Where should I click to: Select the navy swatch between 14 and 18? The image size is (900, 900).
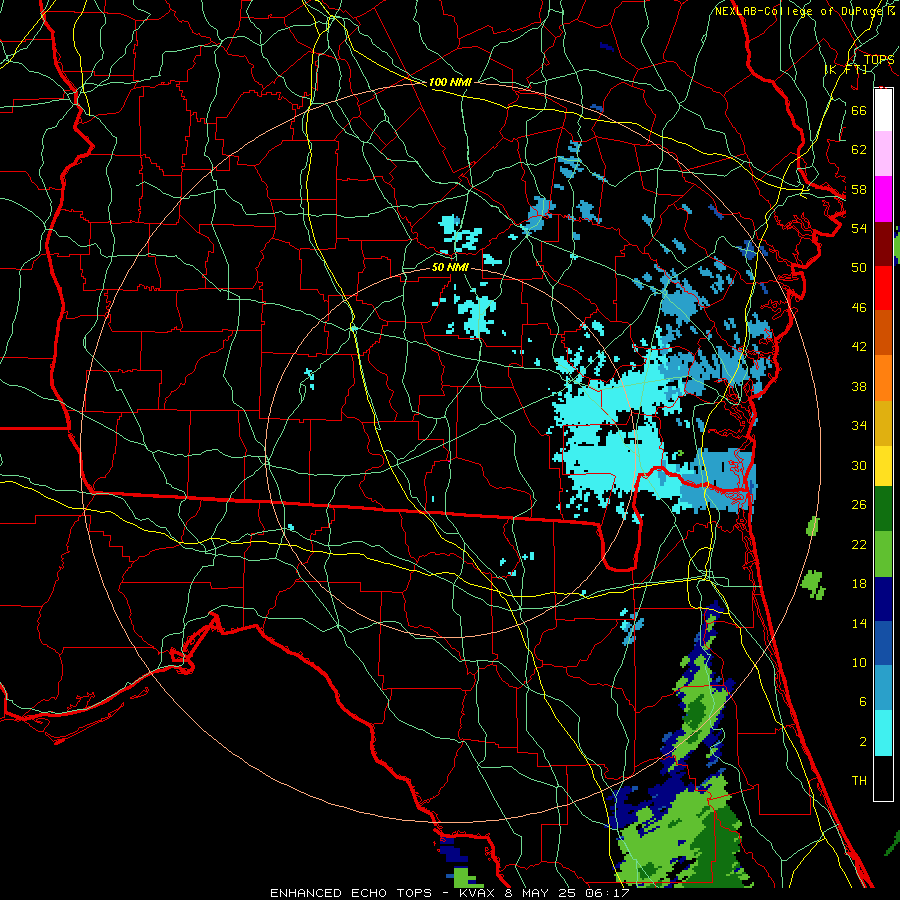(x=883, y=599)
